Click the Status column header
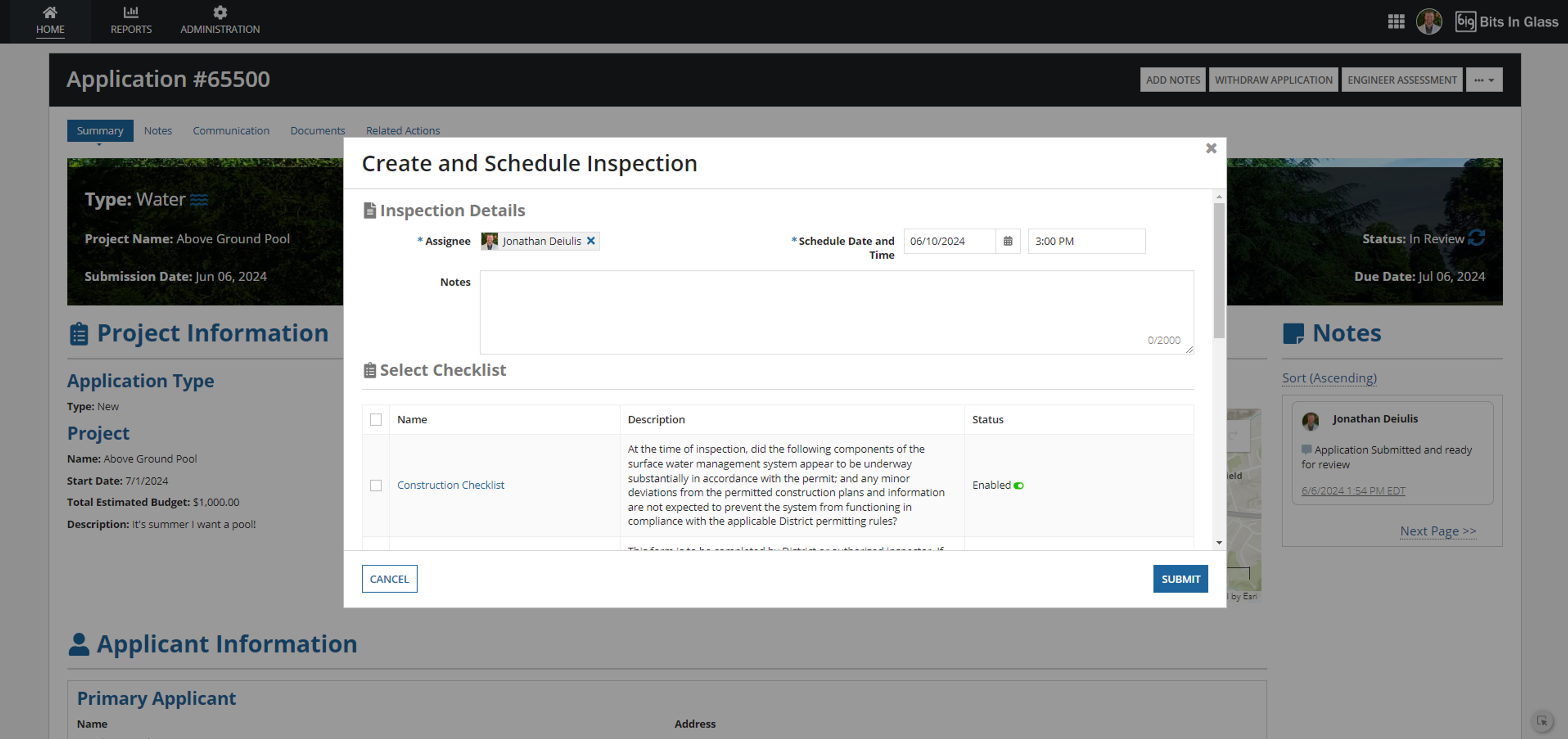 click(x=987, y=419)
